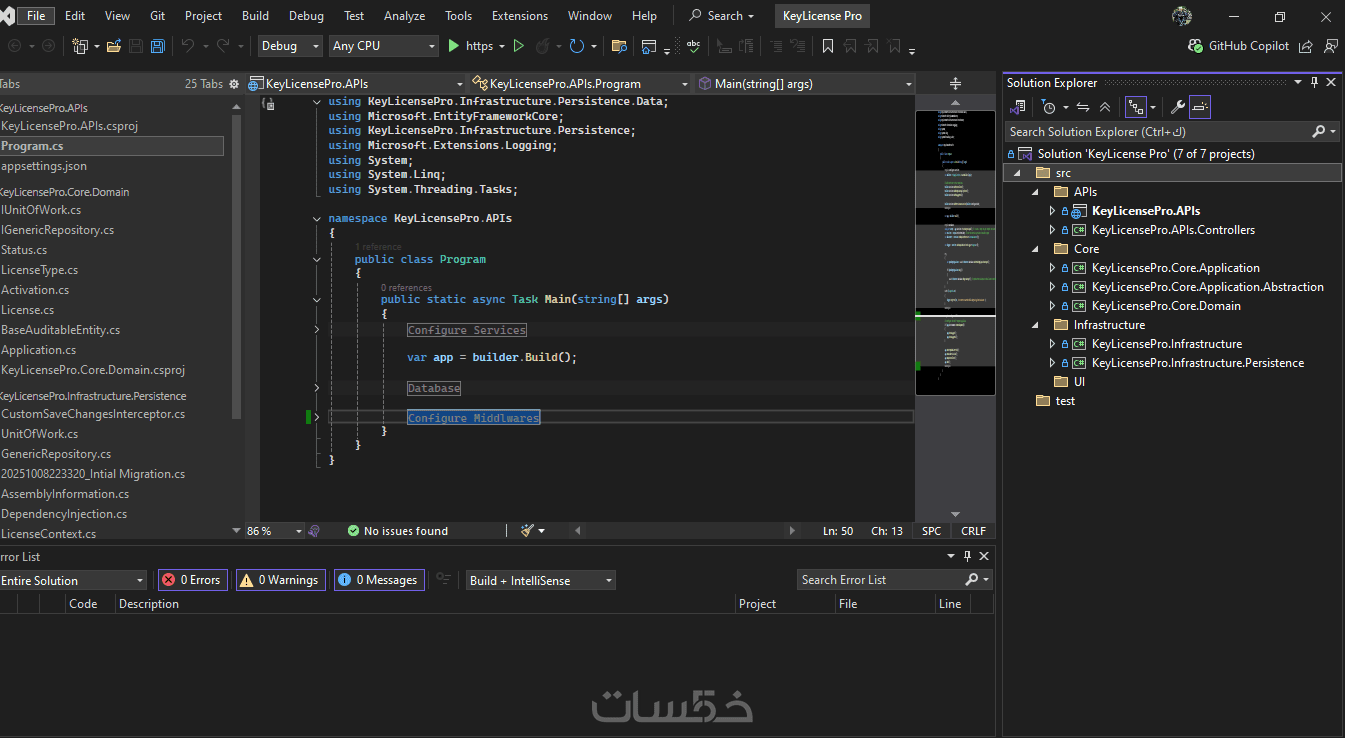Collapse the src folder in Solution Explorer

[1017, 173]
